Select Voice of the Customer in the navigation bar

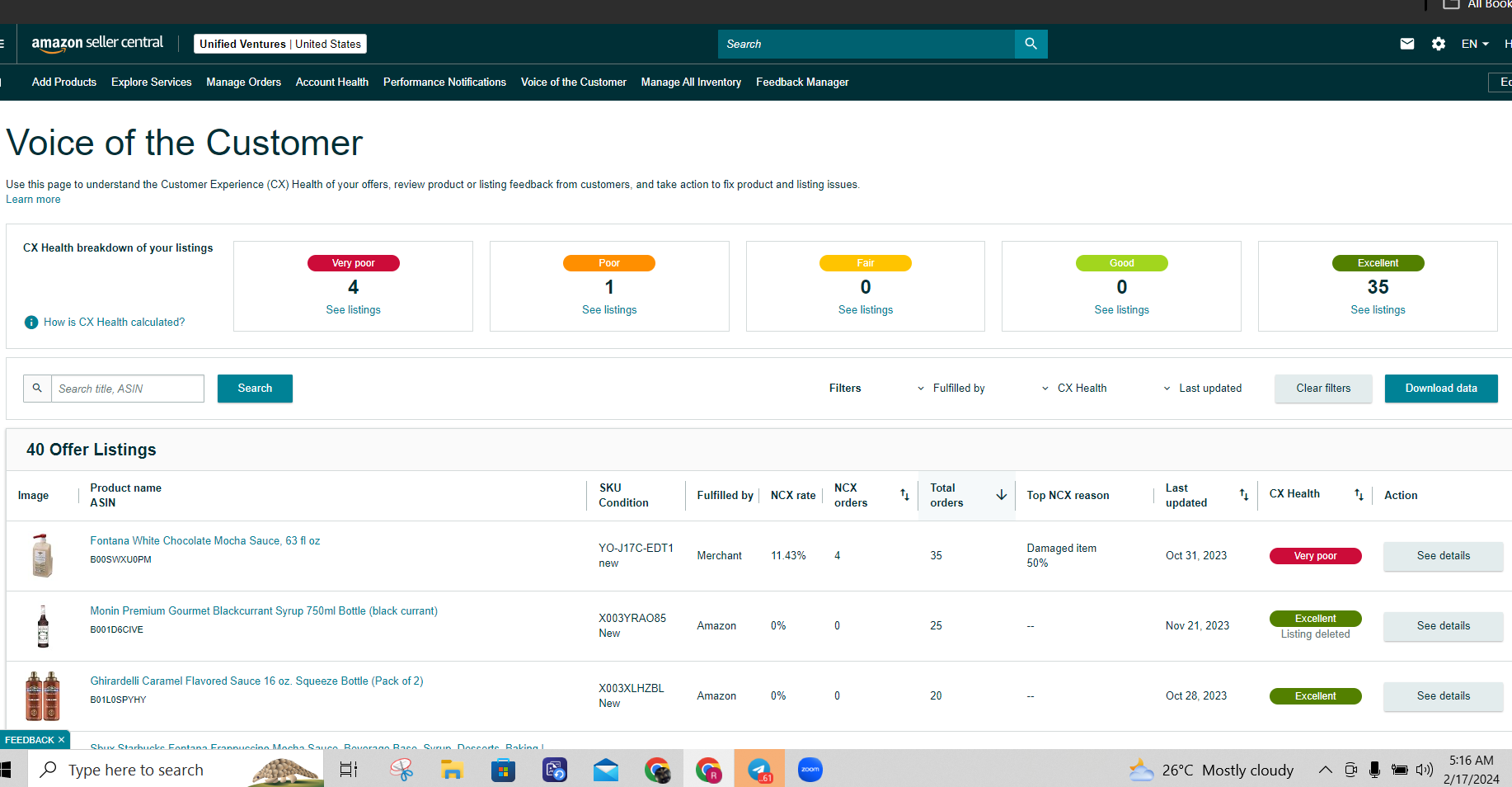[574, 82]
